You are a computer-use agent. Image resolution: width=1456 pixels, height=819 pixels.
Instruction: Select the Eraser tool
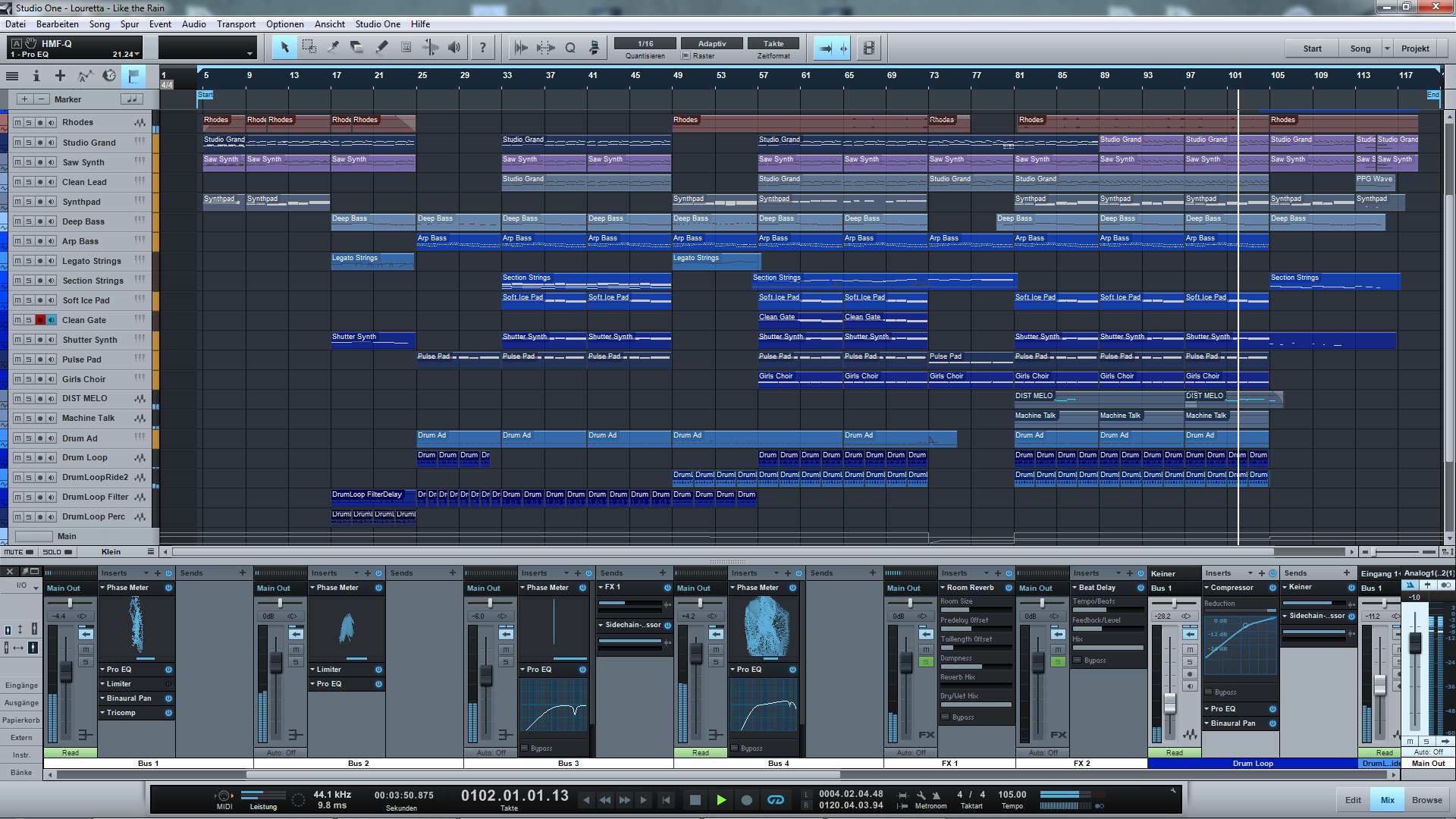pos(357,48)
